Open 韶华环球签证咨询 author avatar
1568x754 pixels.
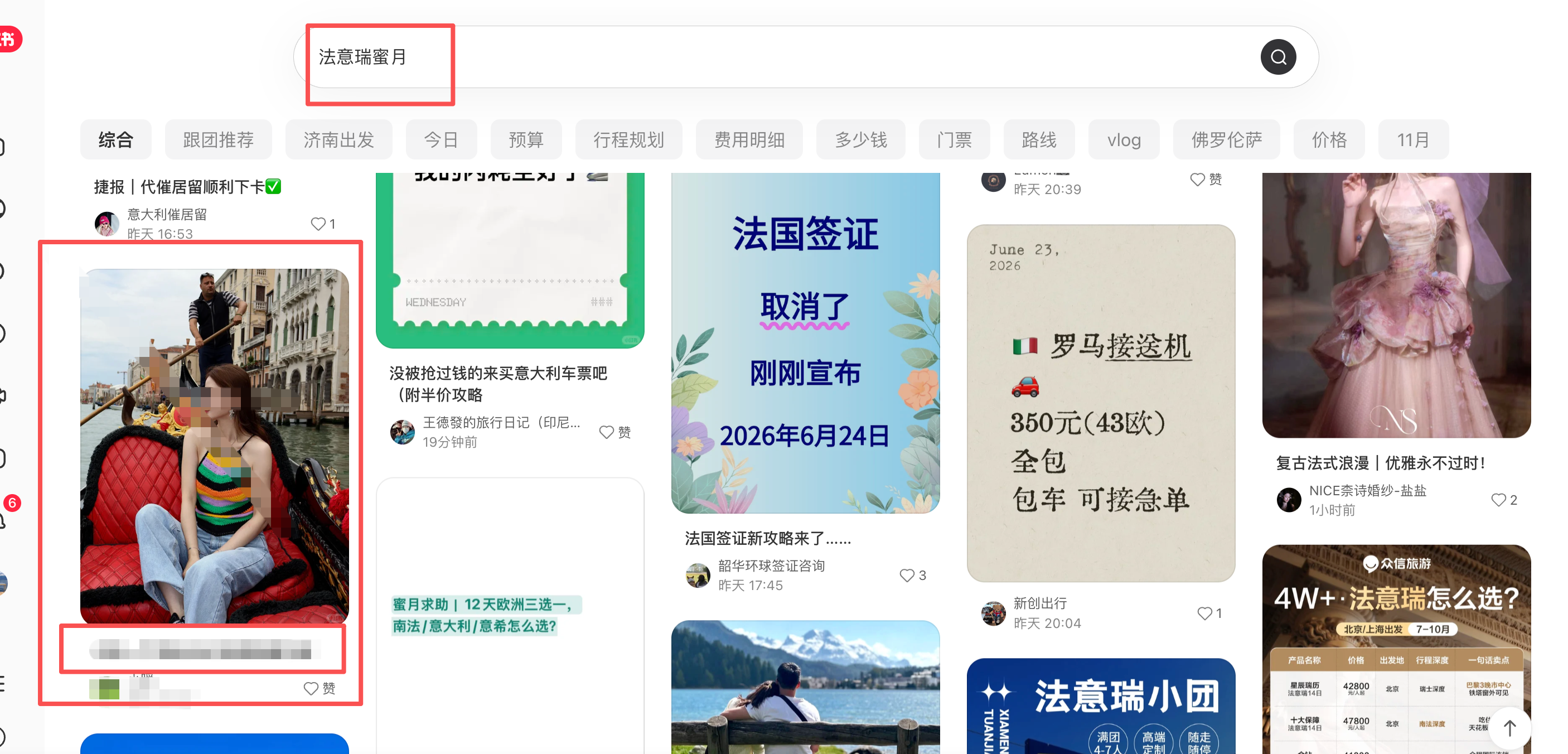coord(698,575)
